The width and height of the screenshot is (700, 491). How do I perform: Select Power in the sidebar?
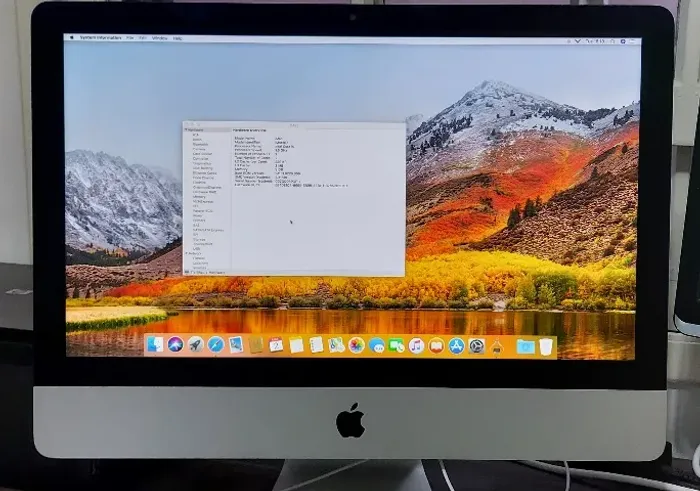(x=197, y=216)
